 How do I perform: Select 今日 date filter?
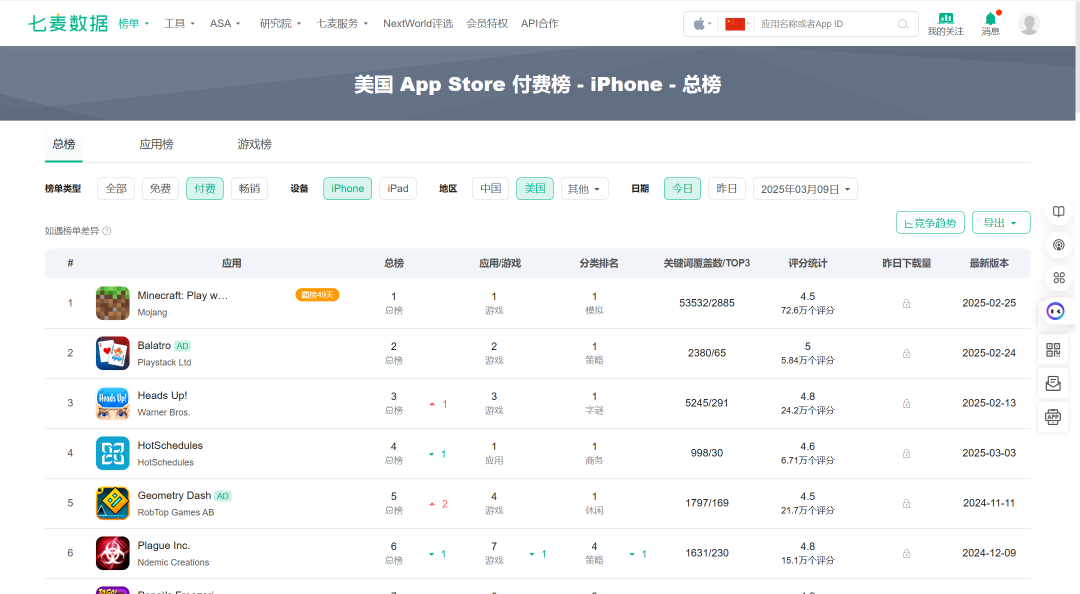pos(683,188)
